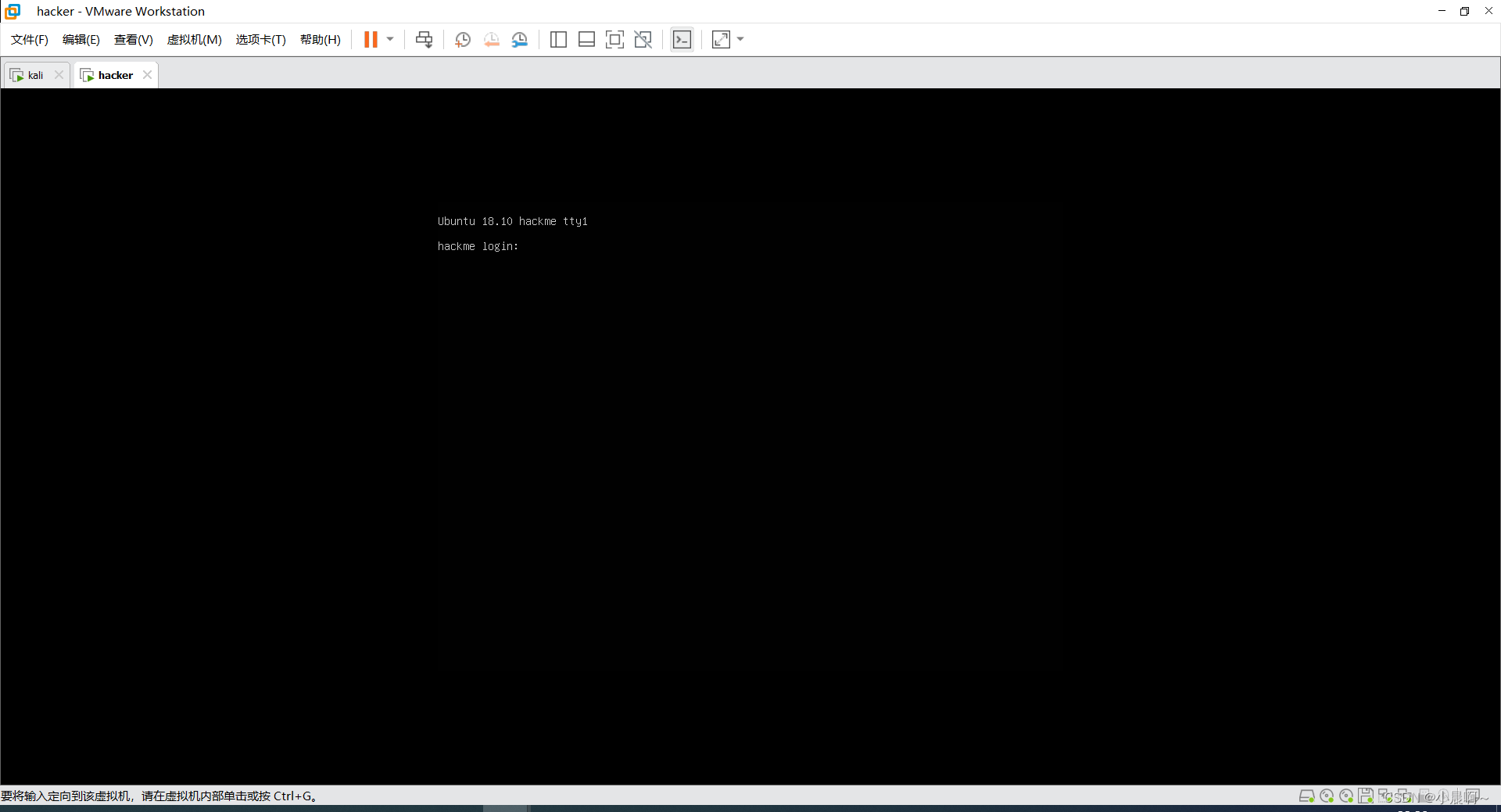Open the 文件(F) menu

(30, 40)
